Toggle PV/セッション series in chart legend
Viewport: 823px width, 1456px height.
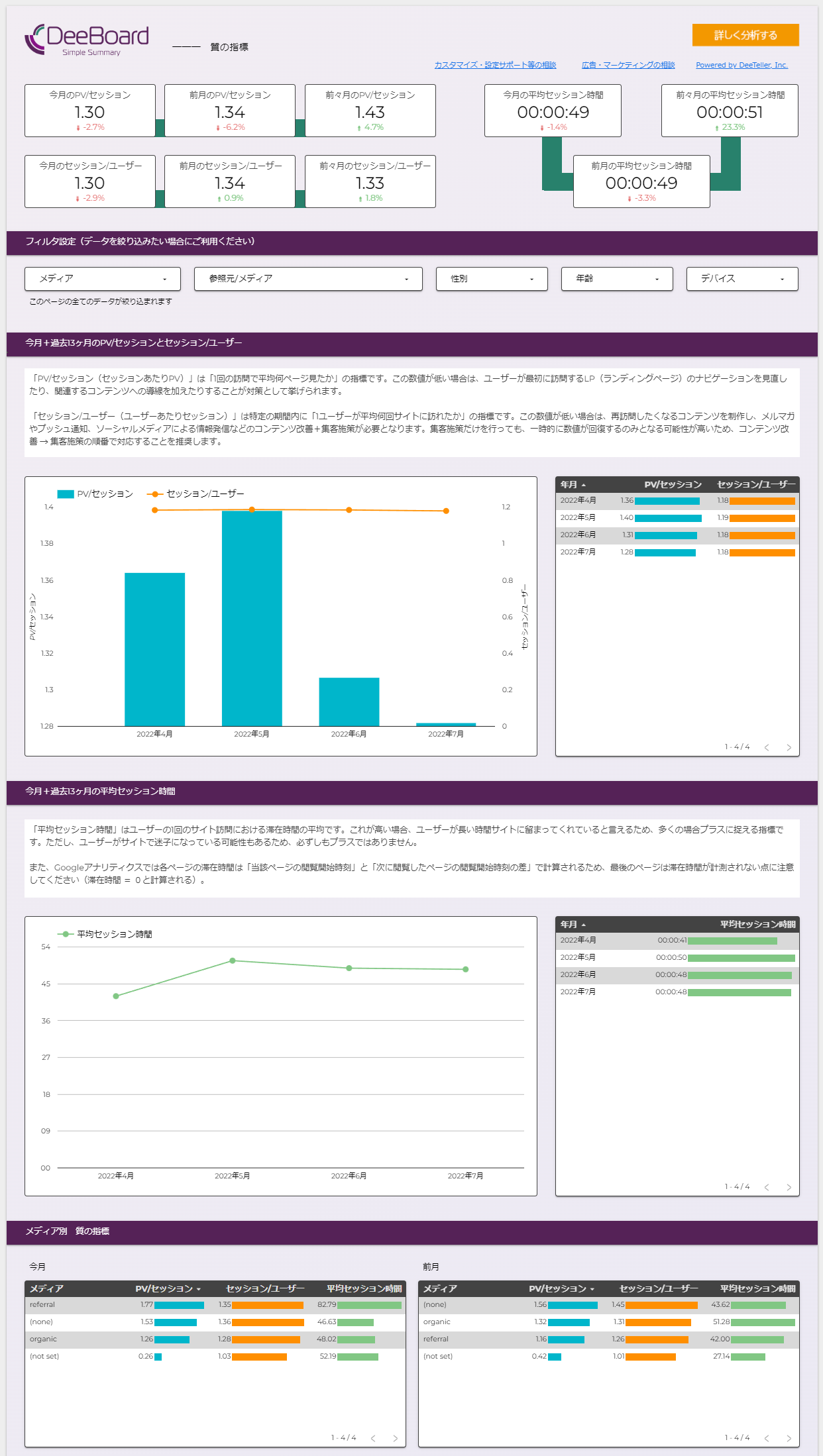pos(95,494)
